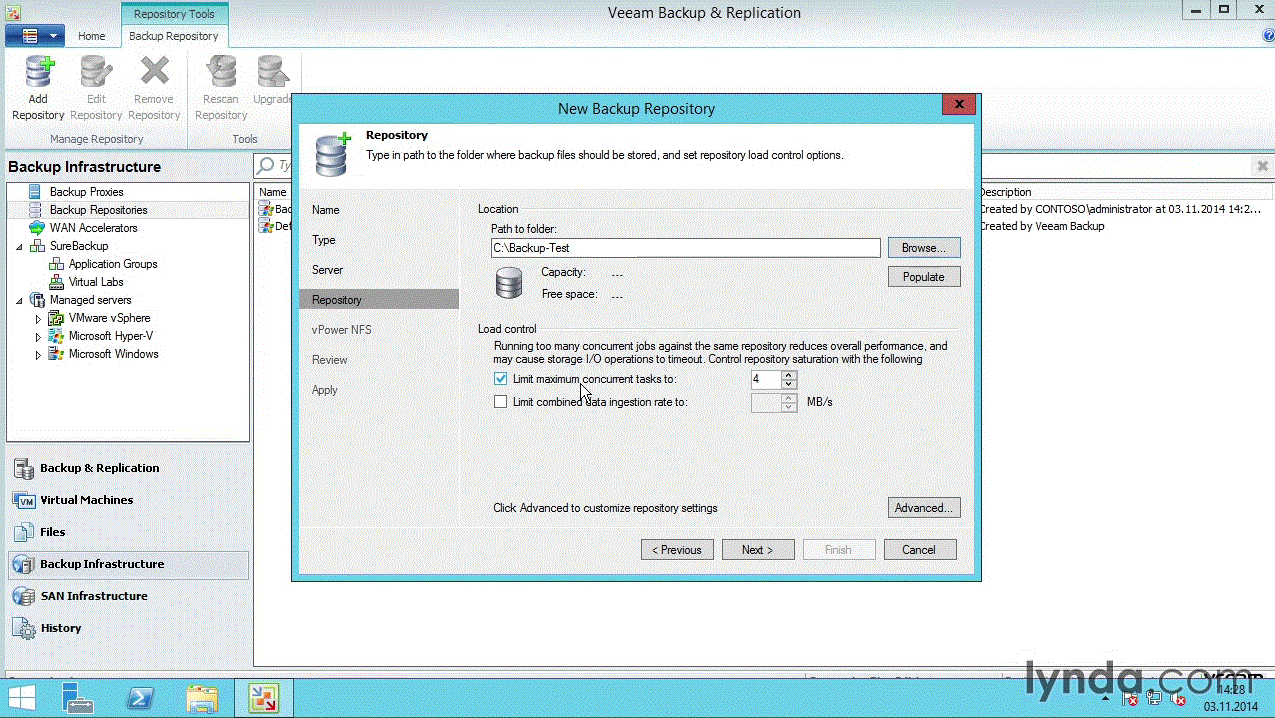Switch to the Home ribbon tab
The height and width of the screenshot is (718, 1275).
click(x=92, y=36)
